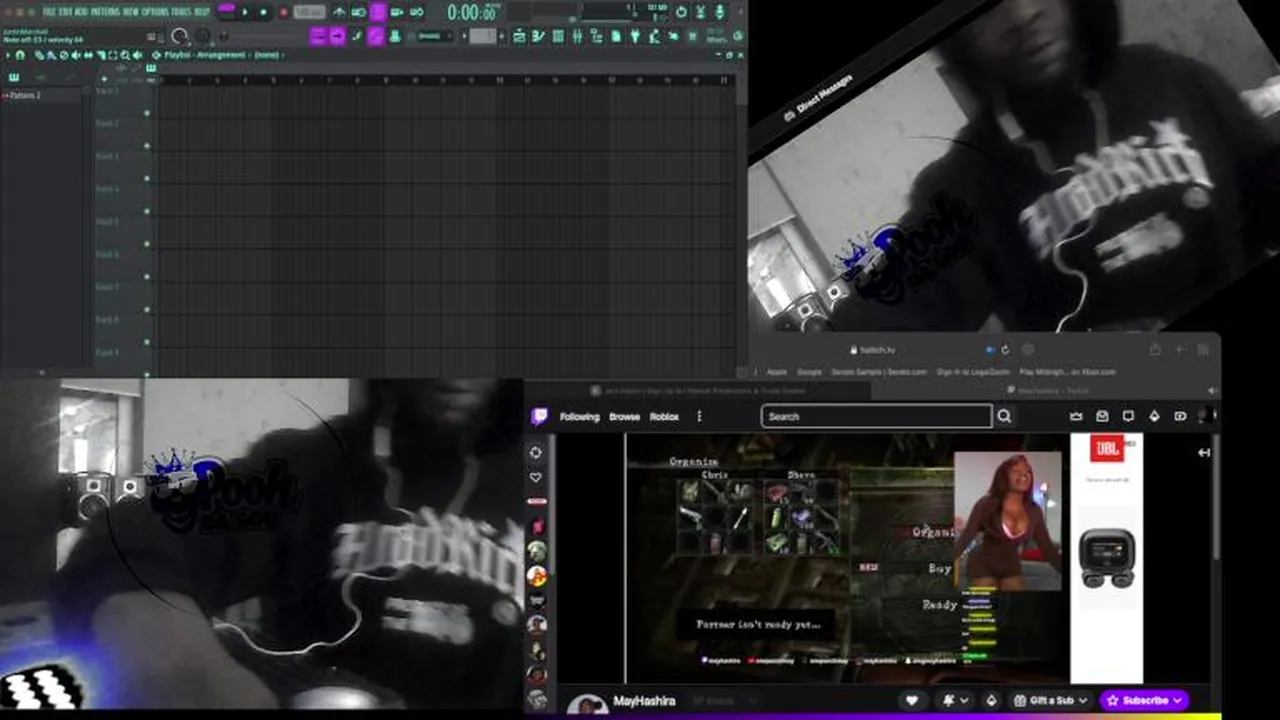
Task: Click the Playlist Arrangement breadcrumb label
Action: (205, 55)
